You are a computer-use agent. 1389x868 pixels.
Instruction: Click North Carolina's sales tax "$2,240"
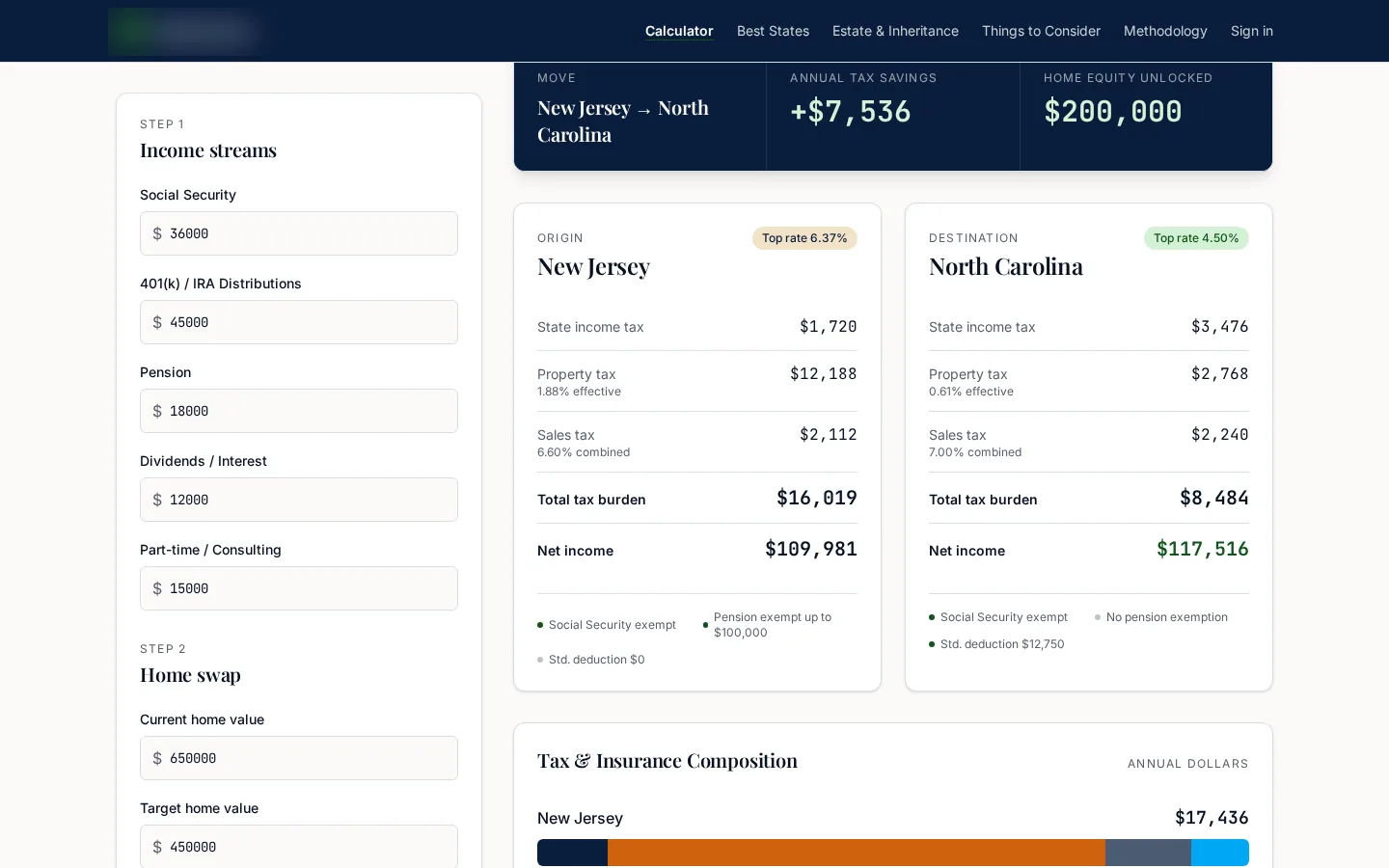(1220, 435)
